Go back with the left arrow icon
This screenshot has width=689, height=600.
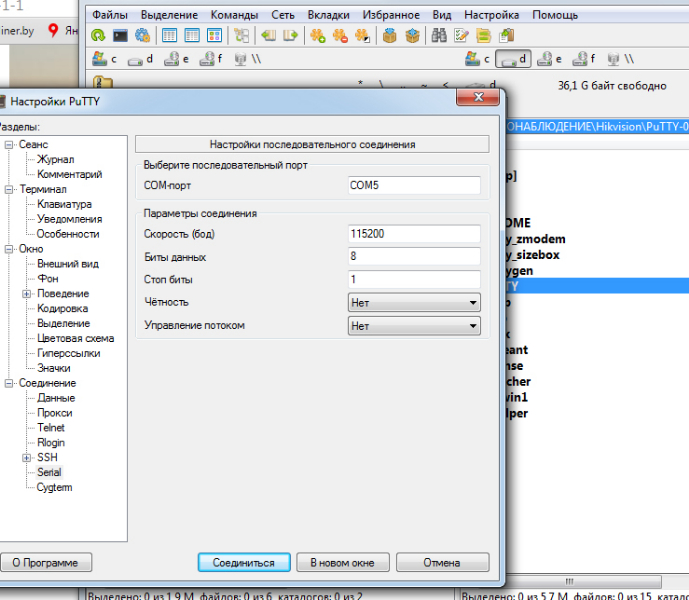pos(268,35)
